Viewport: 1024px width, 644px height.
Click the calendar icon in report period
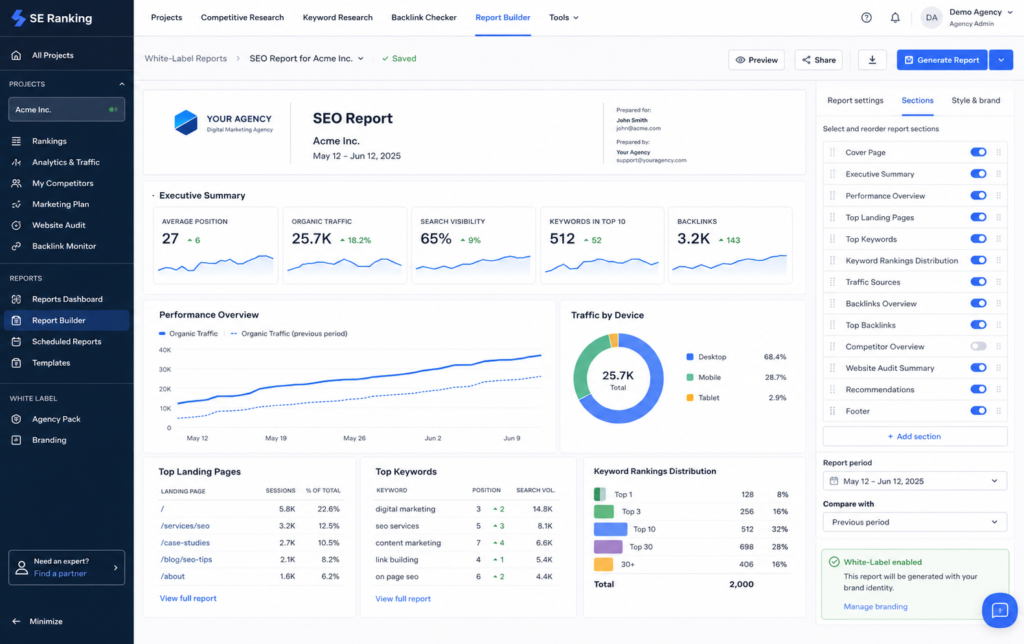tap(833, 481)
